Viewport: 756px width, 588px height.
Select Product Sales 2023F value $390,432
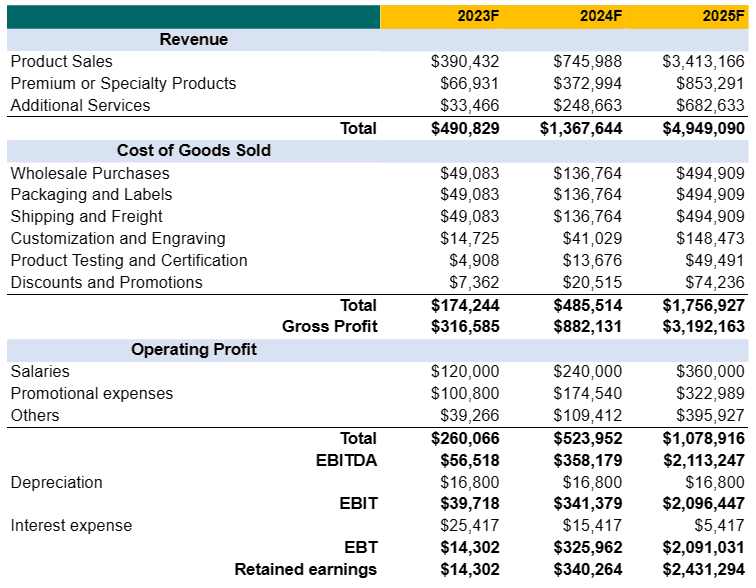click(465, 62)
